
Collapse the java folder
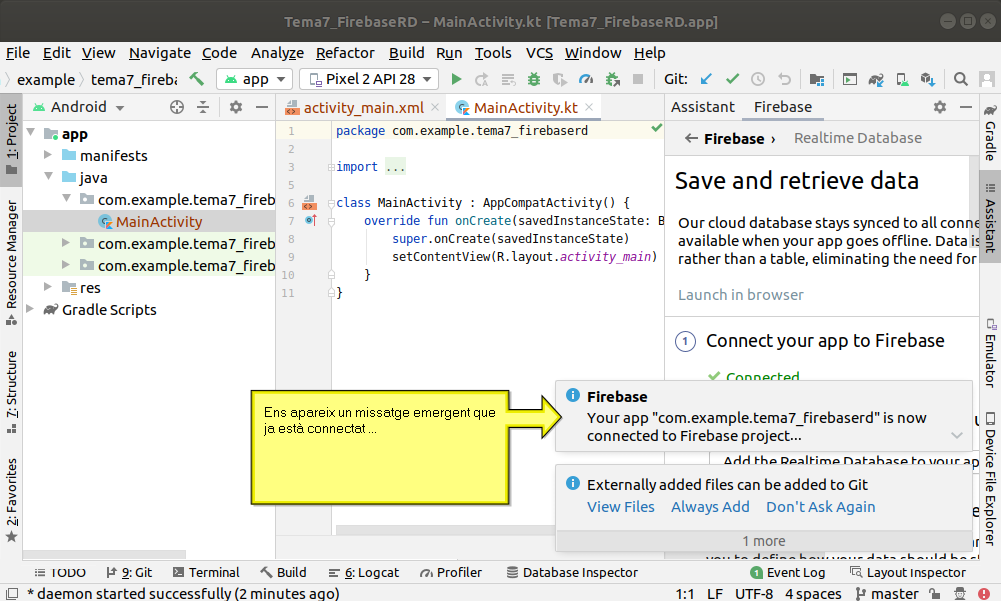pos(49,176)
